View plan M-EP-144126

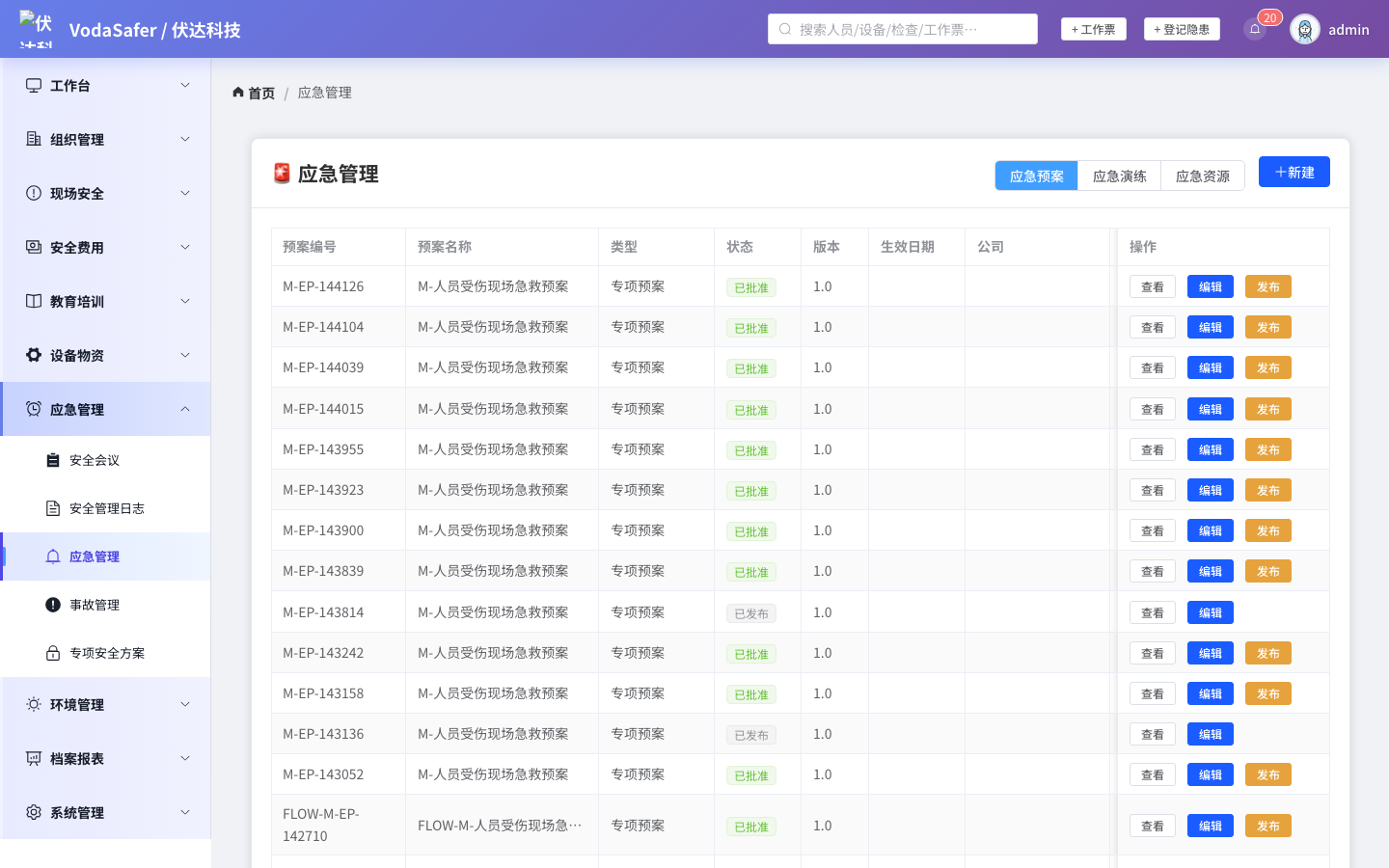tap(1153, 286)
